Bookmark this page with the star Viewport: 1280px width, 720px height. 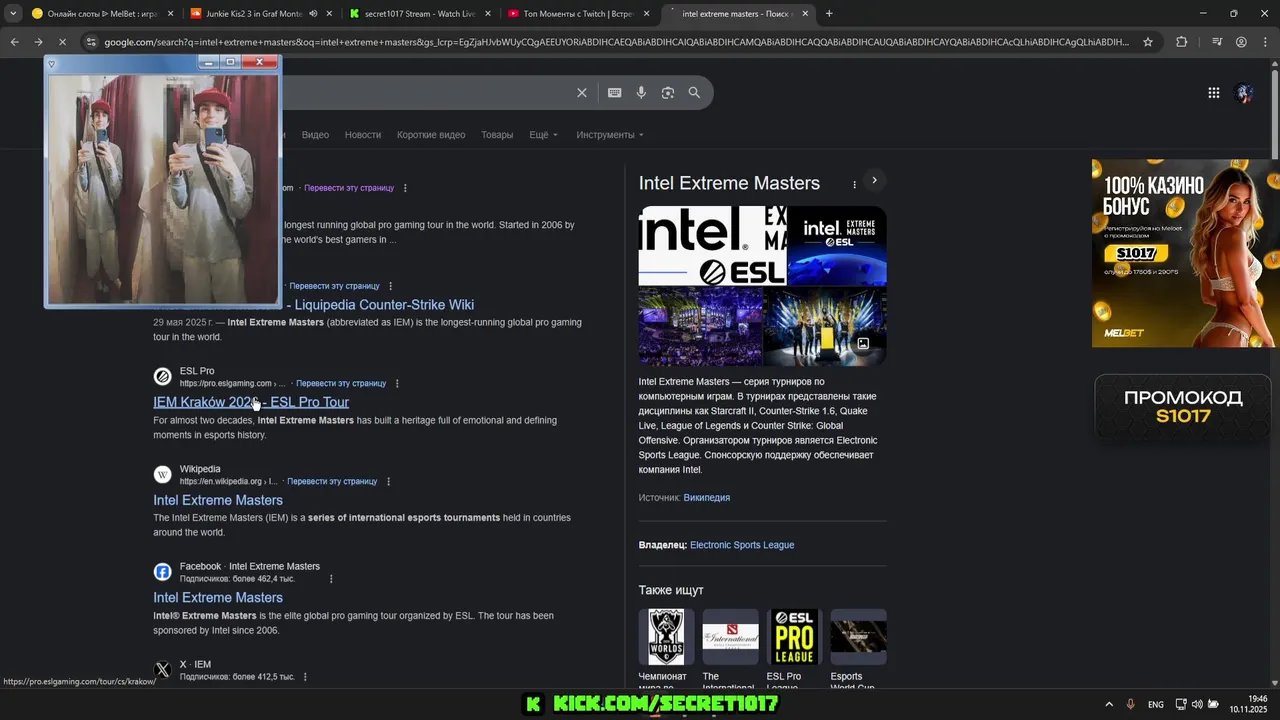1148,42
